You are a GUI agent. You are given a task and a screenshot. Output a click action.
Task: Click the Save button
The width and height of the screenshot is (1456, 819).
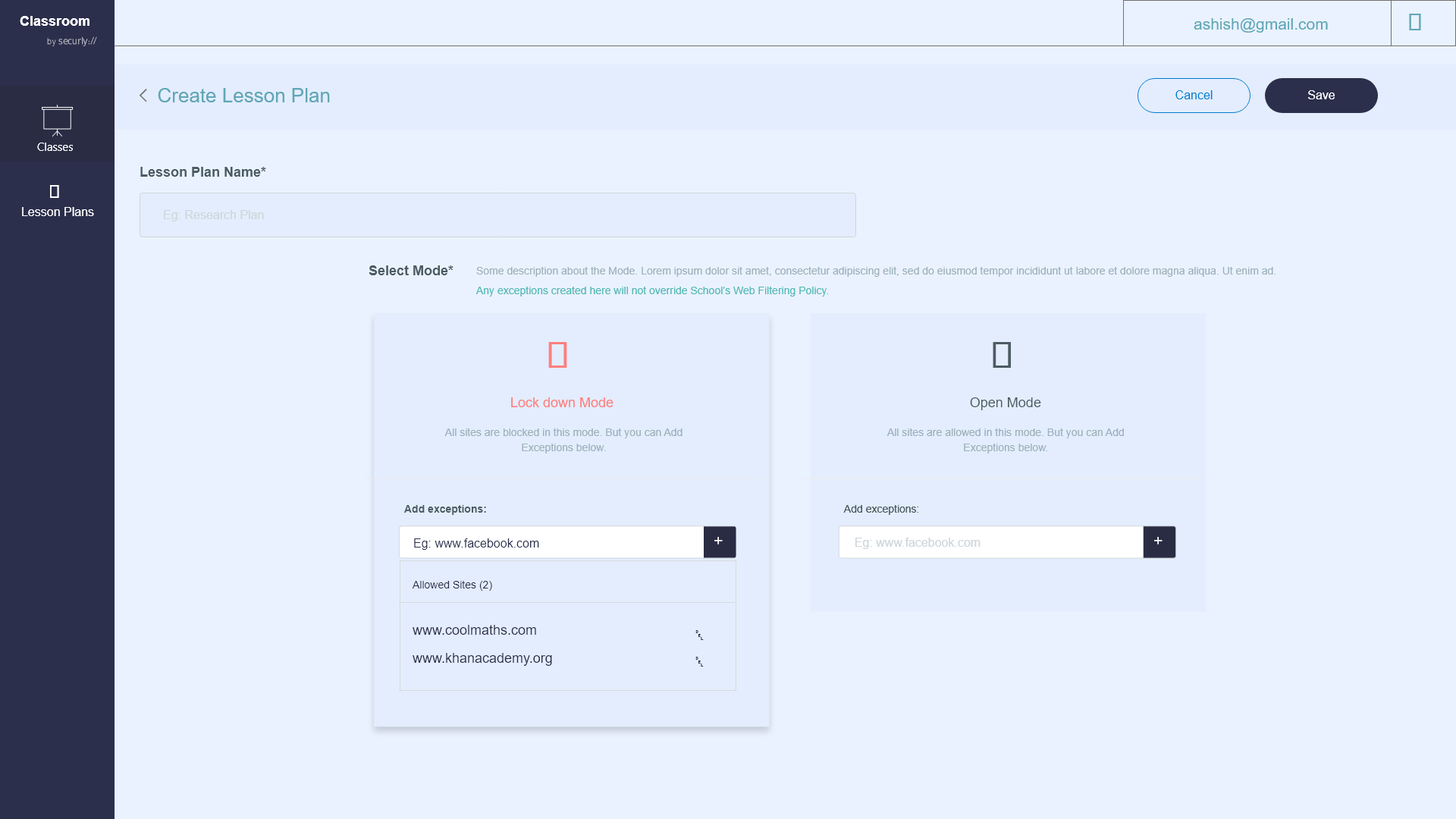click(1320, 96)
